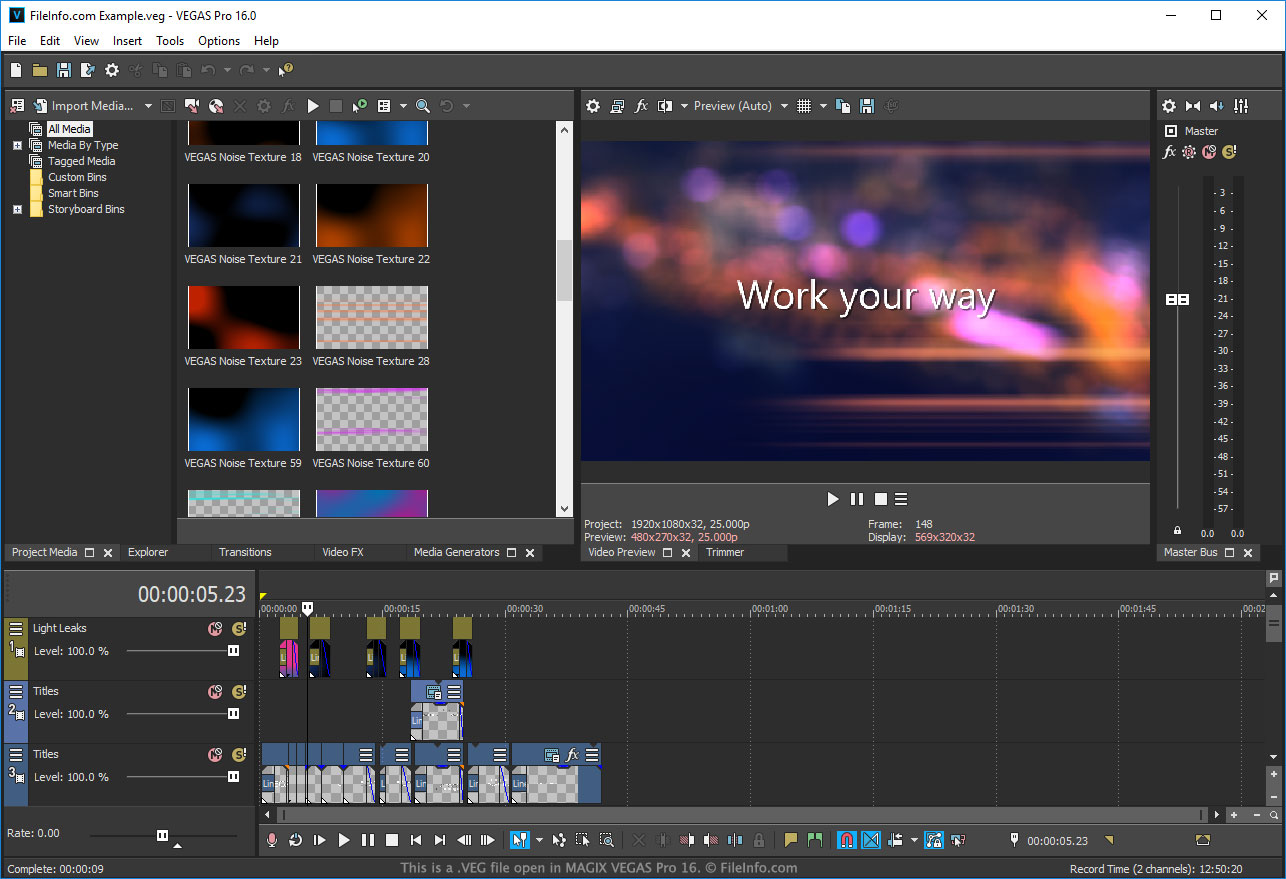Screen dimensions: 1286x879
Task: Open Project Properties with the gear icon in the main toolbar
Action: click(x=112, y=70)
